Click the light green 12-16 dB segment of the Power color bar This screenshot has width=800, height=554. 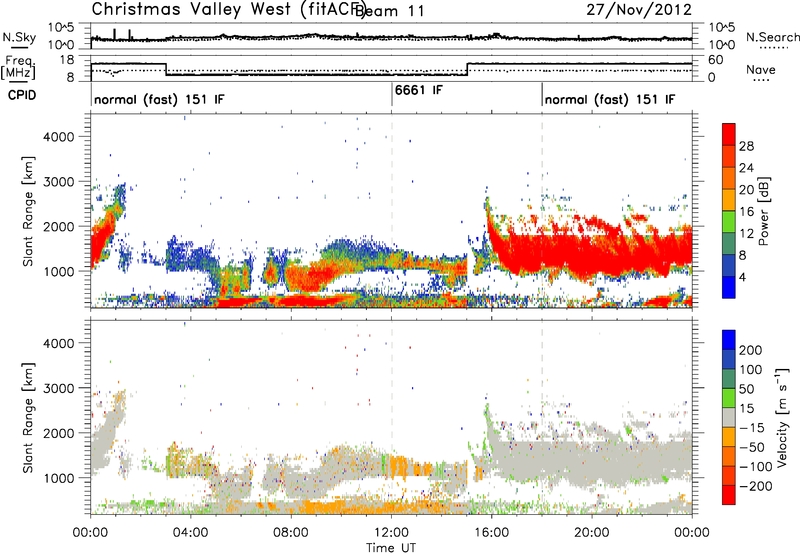point(729,222)
